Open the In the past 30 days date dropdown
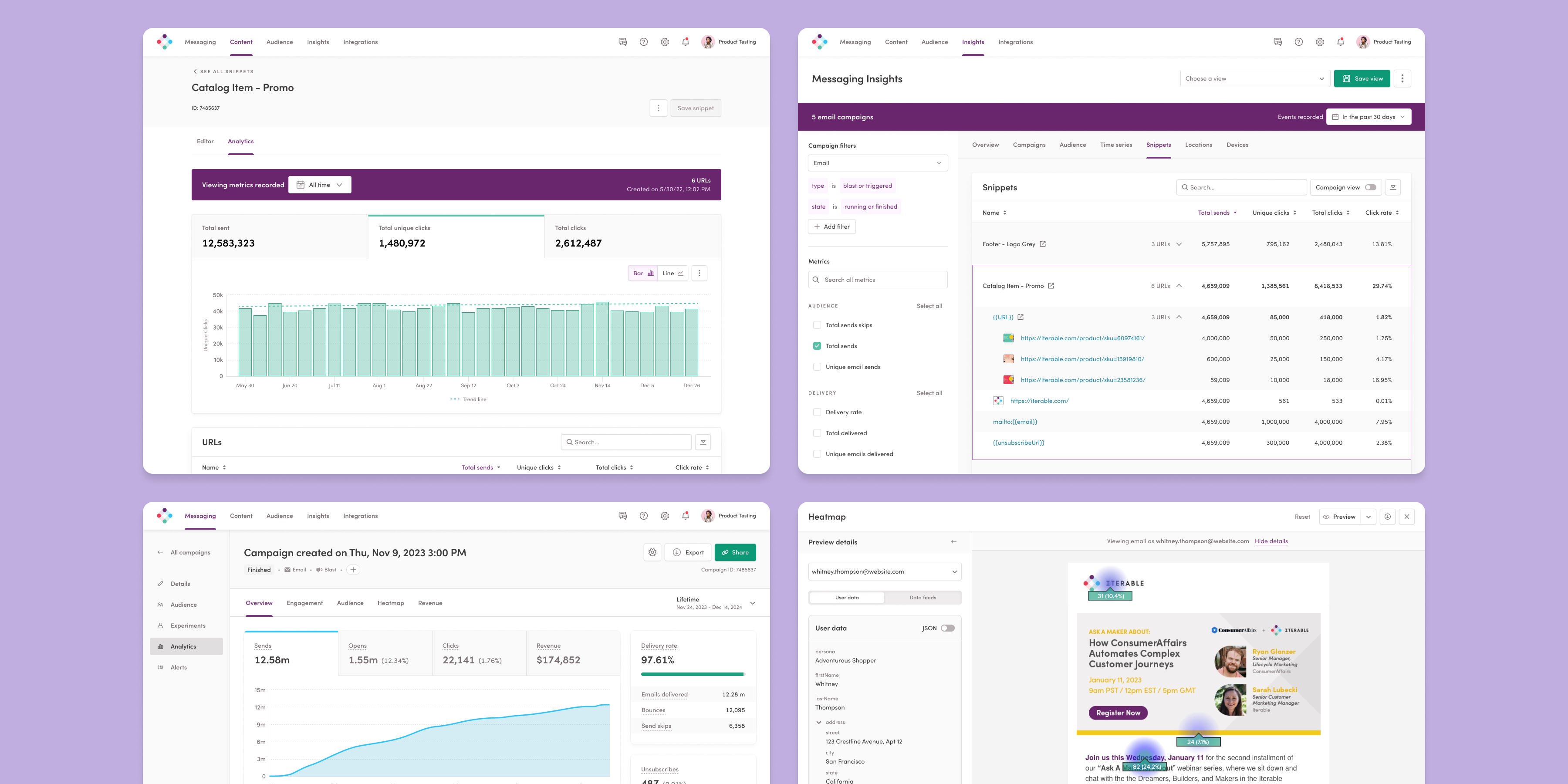Image resolution: width=1568 pixels, height=784 pixels. 1369,116
